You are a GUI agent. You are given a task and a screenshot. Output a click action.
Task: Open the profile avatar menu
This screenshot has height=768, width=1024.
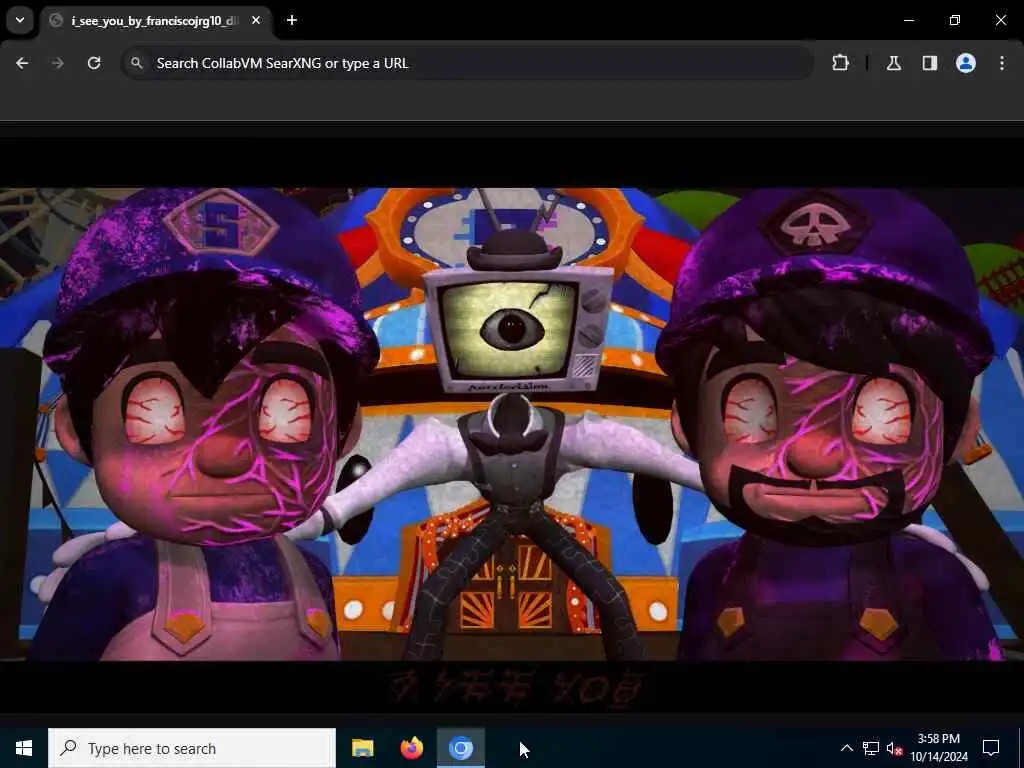pos(966,63)
